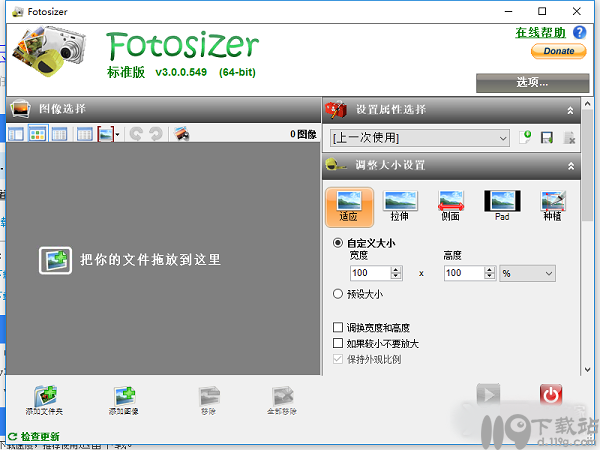Choose the third list view layout icon
Viewport: 600px width, 450px height.
point(59,134)
